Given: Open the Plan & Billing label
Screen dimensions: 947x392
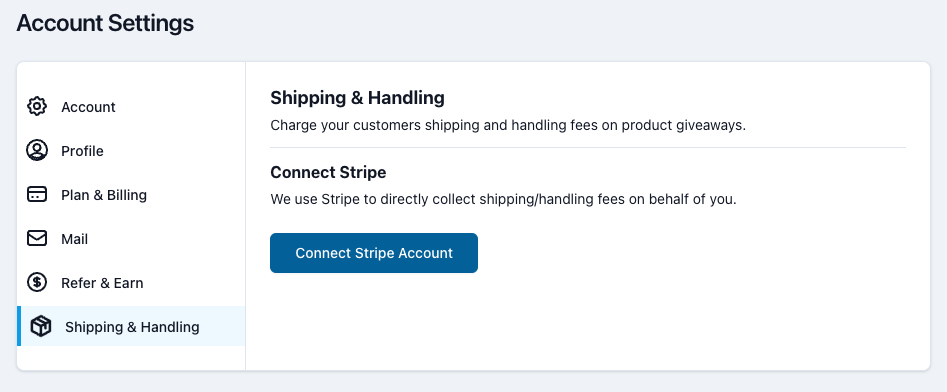Looking at the screenshot, I should [104, 195].
